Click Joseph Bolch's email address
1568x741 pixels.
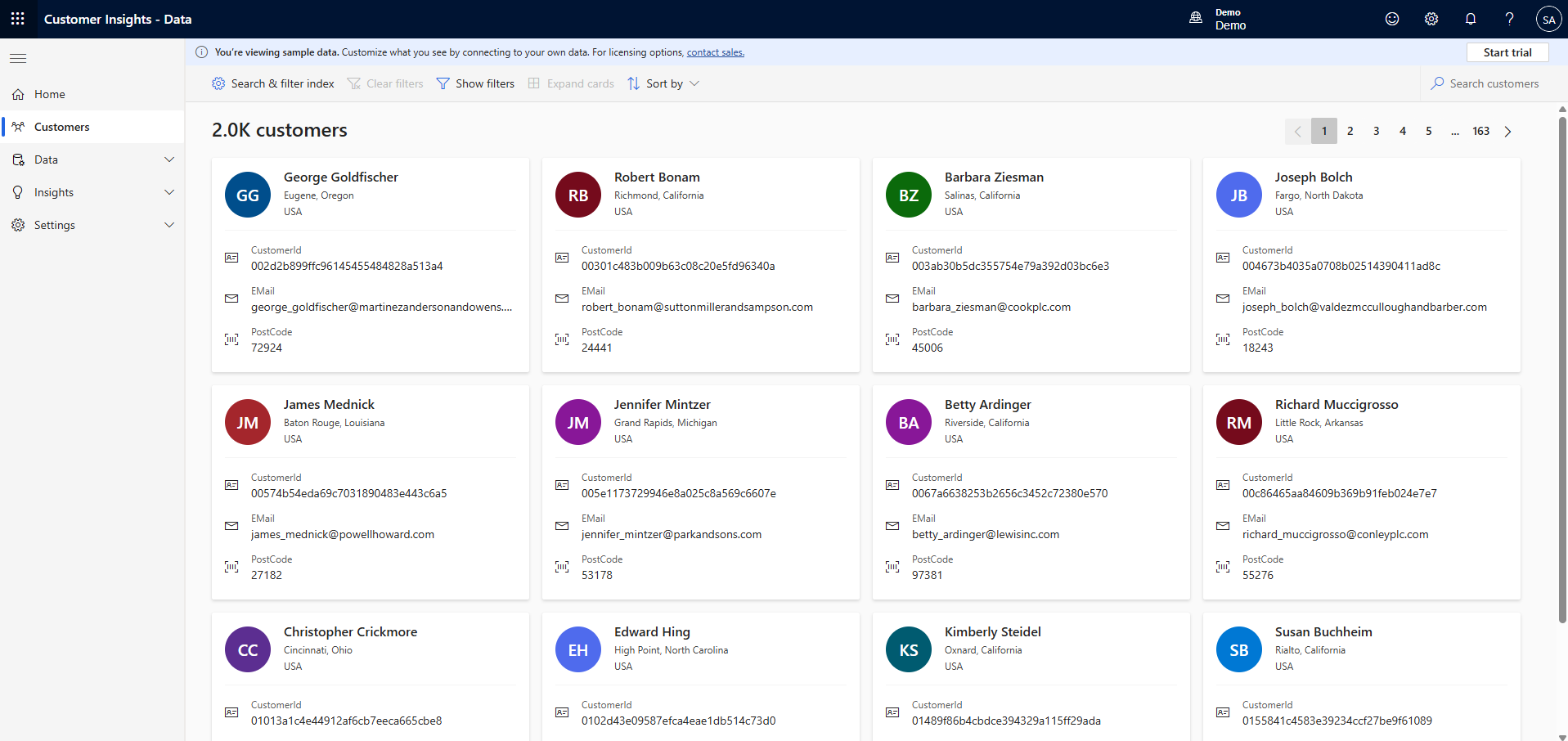(x=1364, y=307)
